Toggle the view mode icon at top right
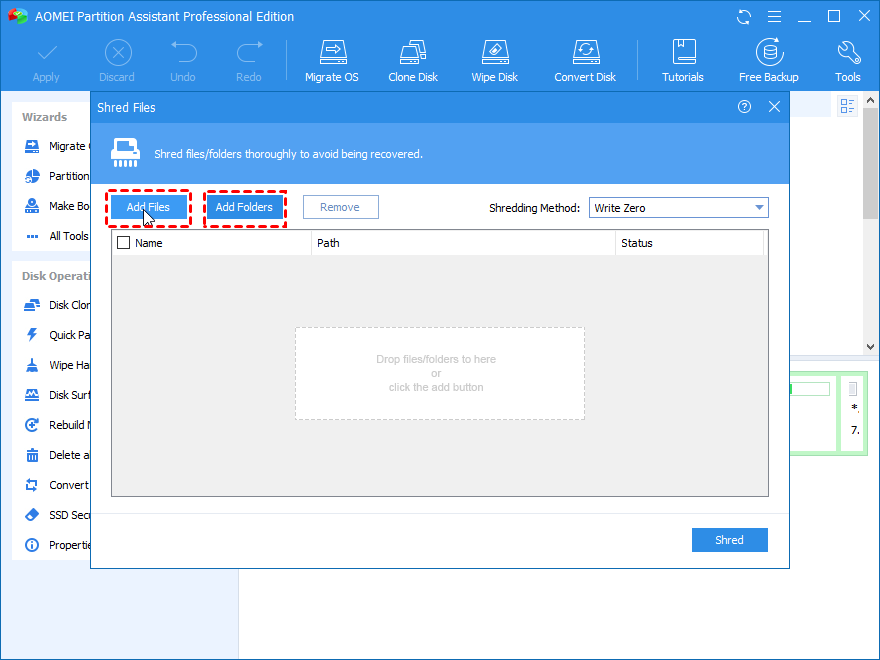880x660 pixels. 847,106
